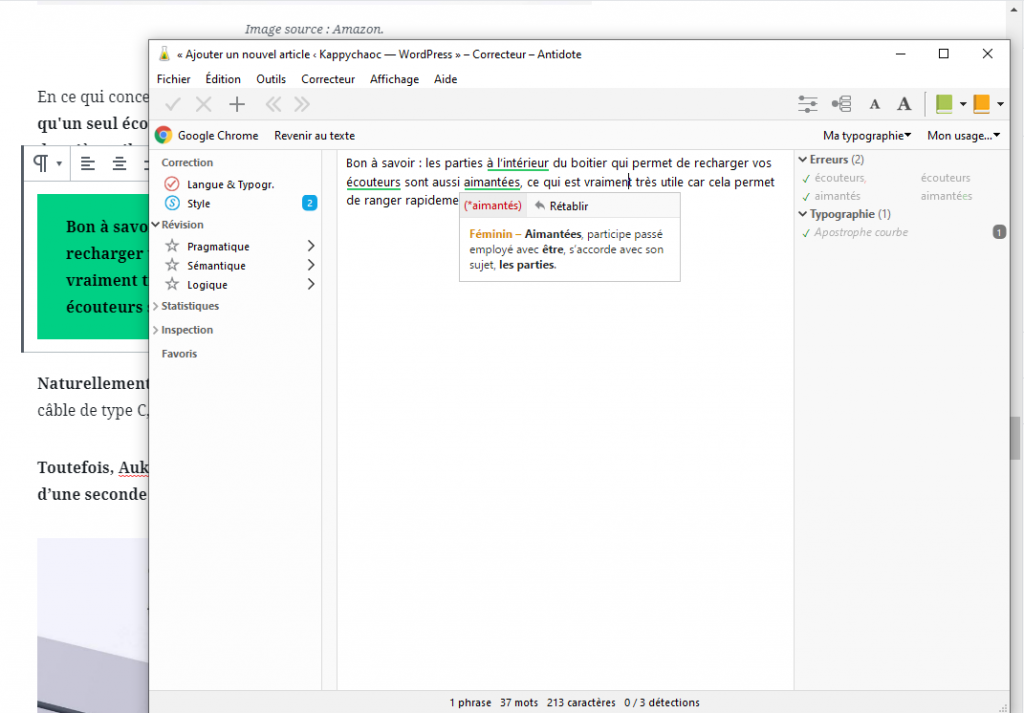Expand the Statistiques section
This screenshot has height=713, width=1024.
tap(189, 306)
